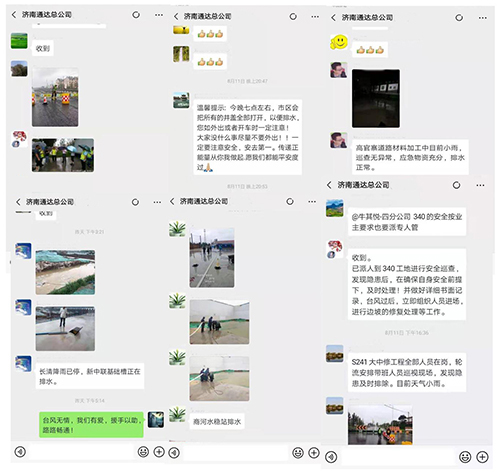Open the road barrier and traffic cones photo

click(x=55, y=97)
